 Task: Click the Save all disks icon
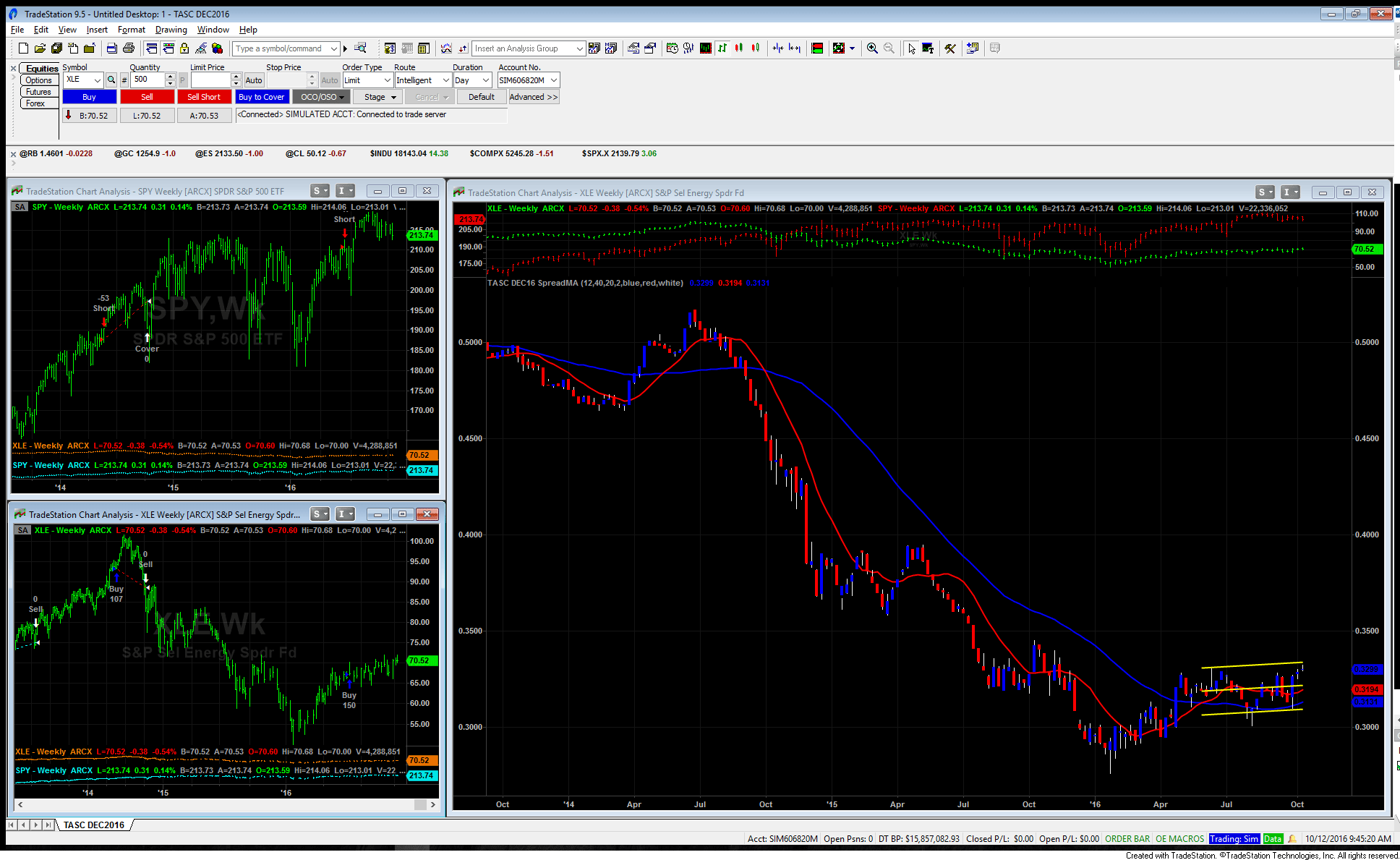(56, 48)
